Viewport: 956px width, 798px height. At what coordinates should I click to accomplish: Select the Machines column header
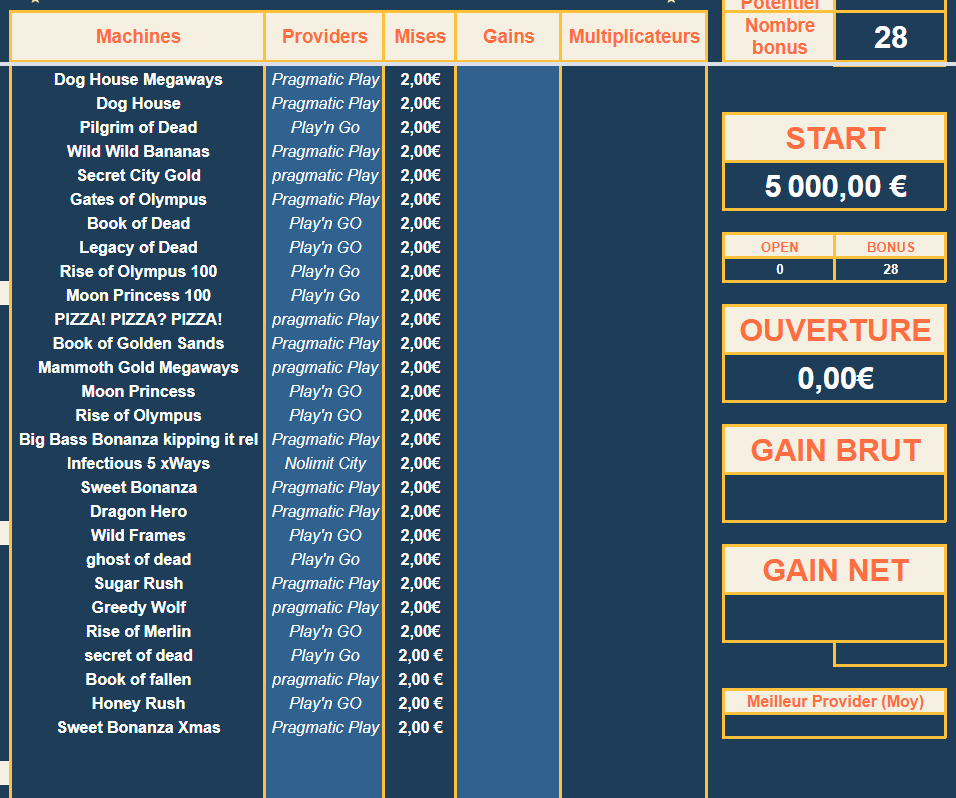pyautogui.click(x=138, y=37)
